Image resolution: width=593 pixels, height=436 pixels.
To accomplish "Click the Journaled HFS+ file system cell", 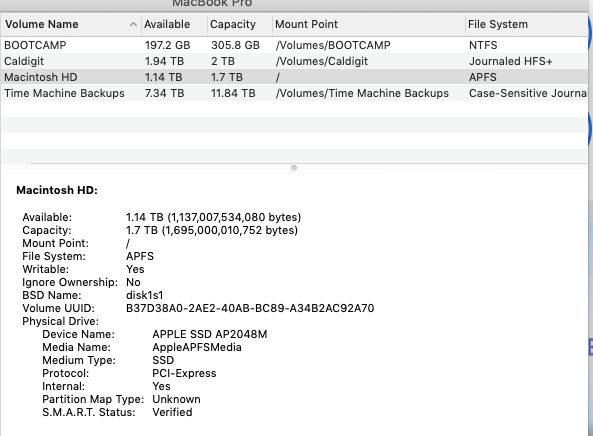I will (511, 61).
